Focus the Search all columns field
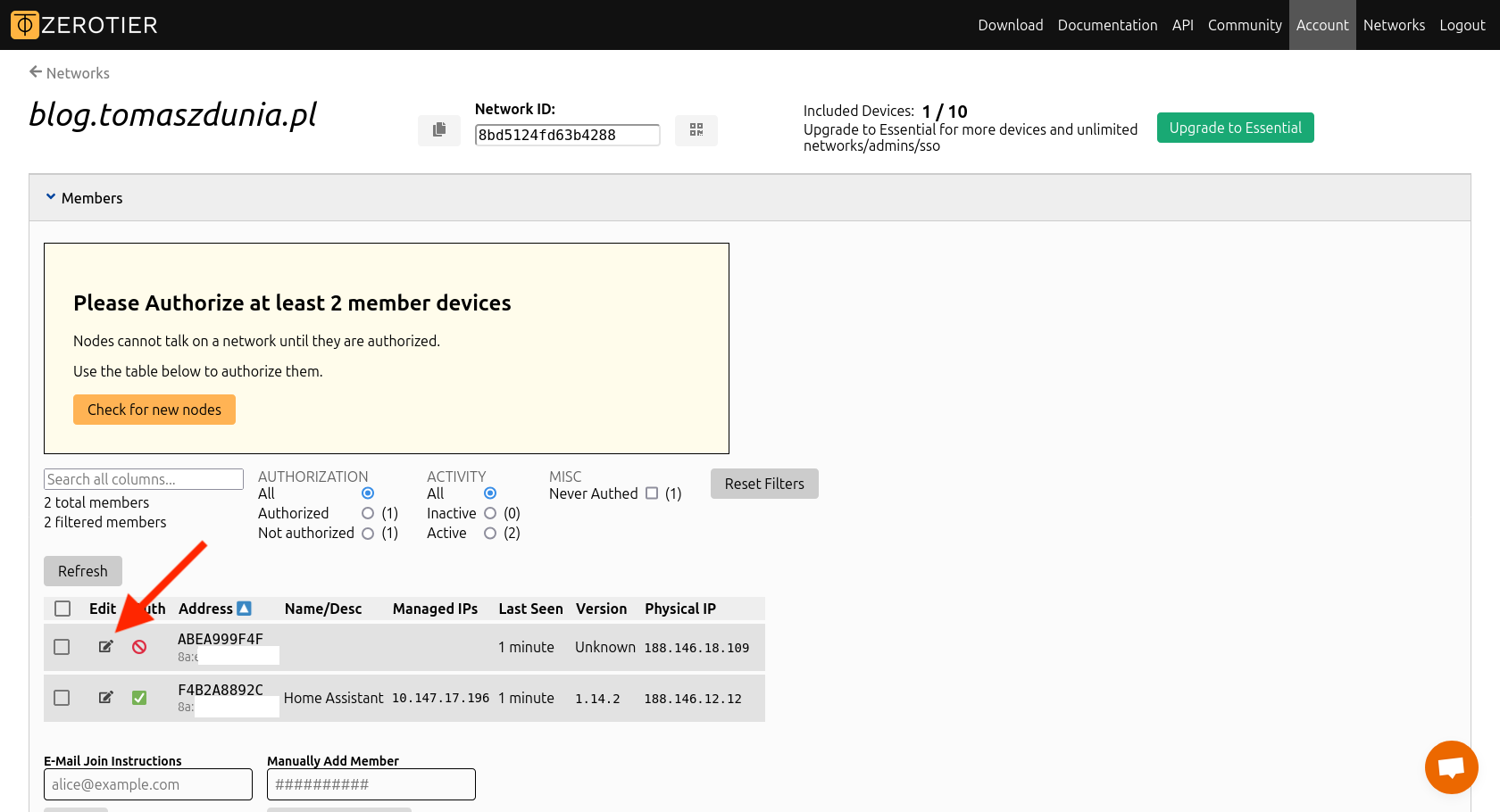The image size is (1500, 812). click(143, 479)
